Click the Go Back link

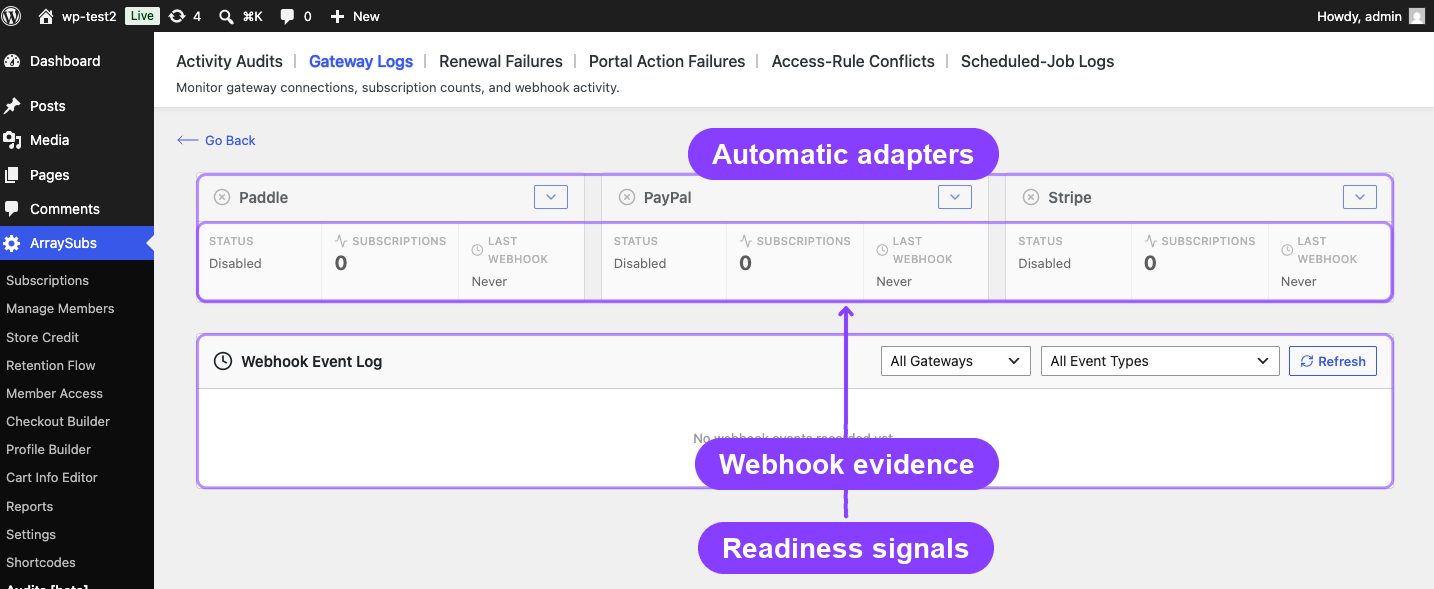(217, 141)
